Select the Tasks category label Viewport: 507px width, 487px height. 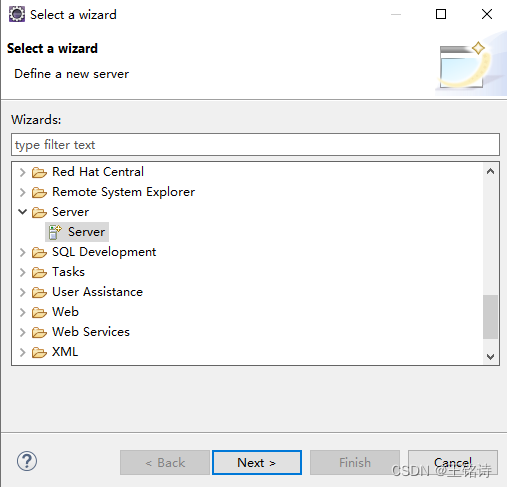68,272
